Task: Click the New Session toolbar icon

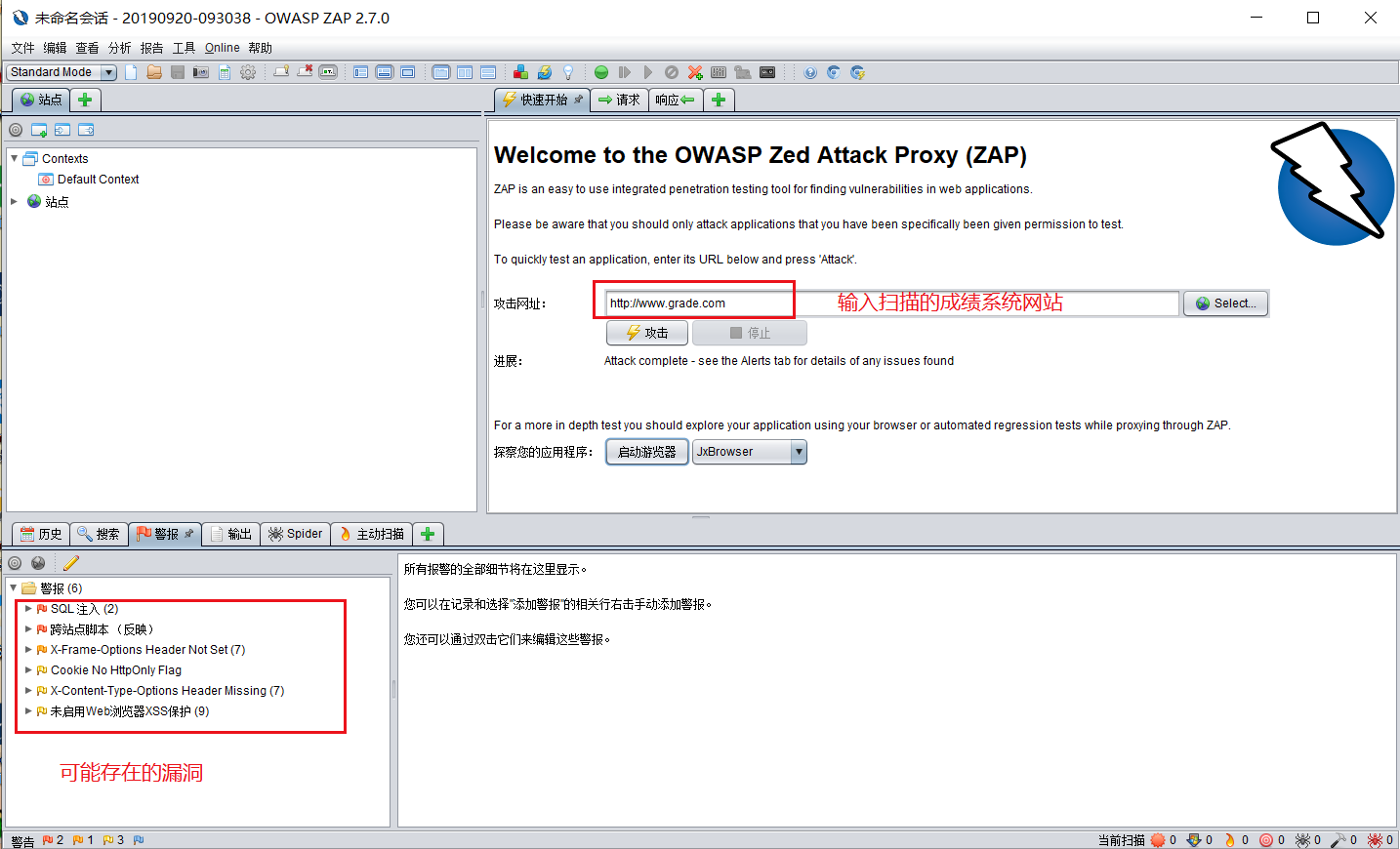Action: point(131,72)
